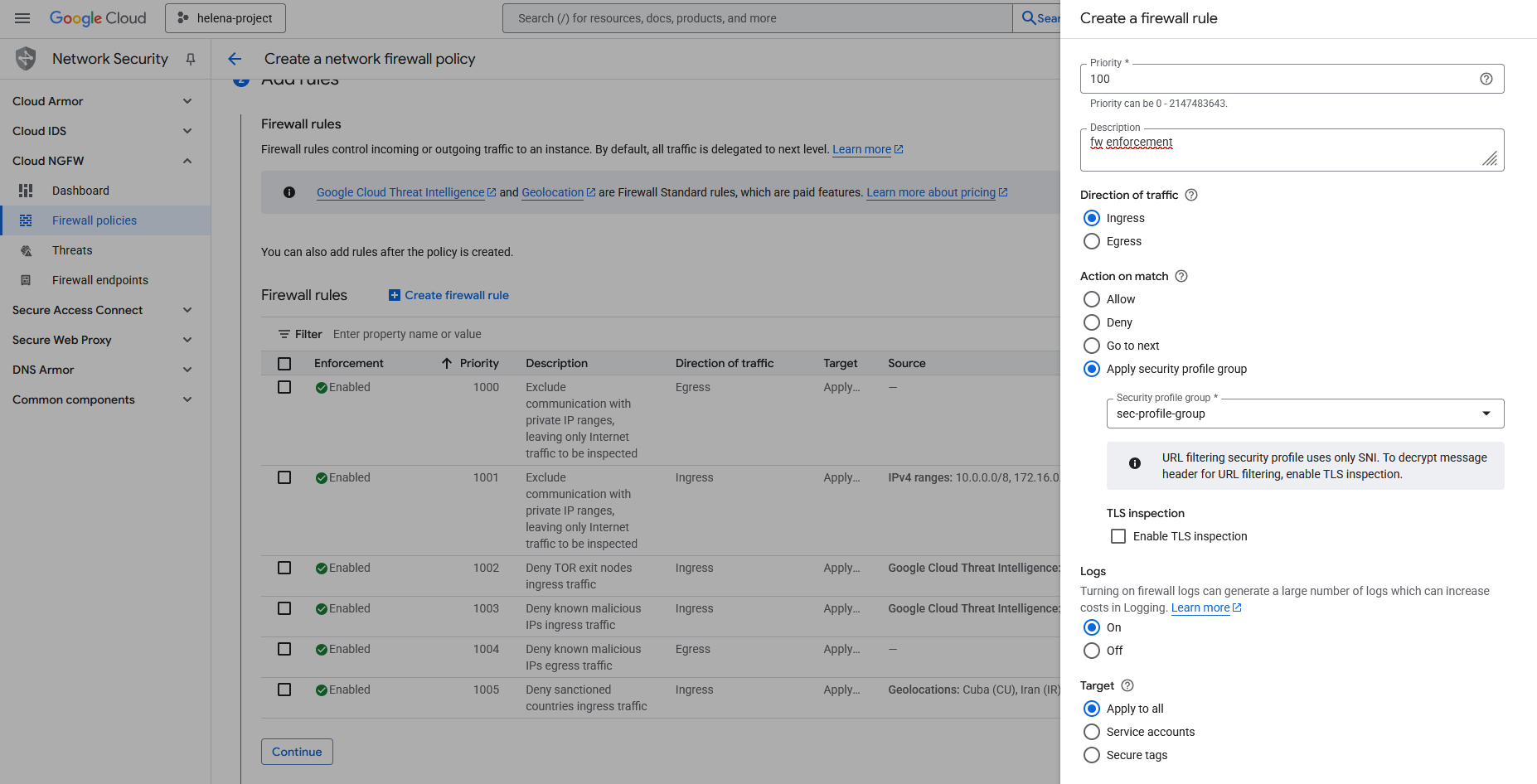Image resolution: width=1537 pixels, height=784 pixels.
Task: Click the Continue button
Action: tap(297, 752)
